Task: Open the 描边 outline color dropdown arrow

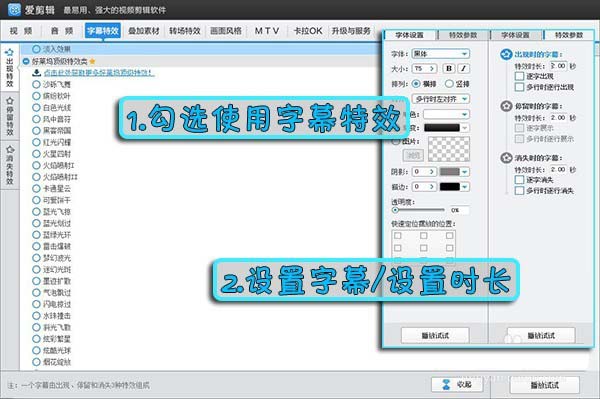Action: [465, 187]
